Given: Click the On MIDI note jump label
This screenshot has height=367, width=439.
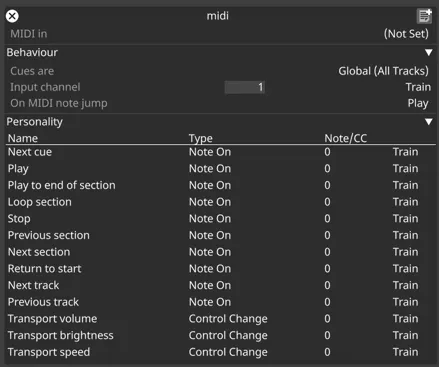Looking at the screenshot, I should pyautogui.click(x=59, y=103).
